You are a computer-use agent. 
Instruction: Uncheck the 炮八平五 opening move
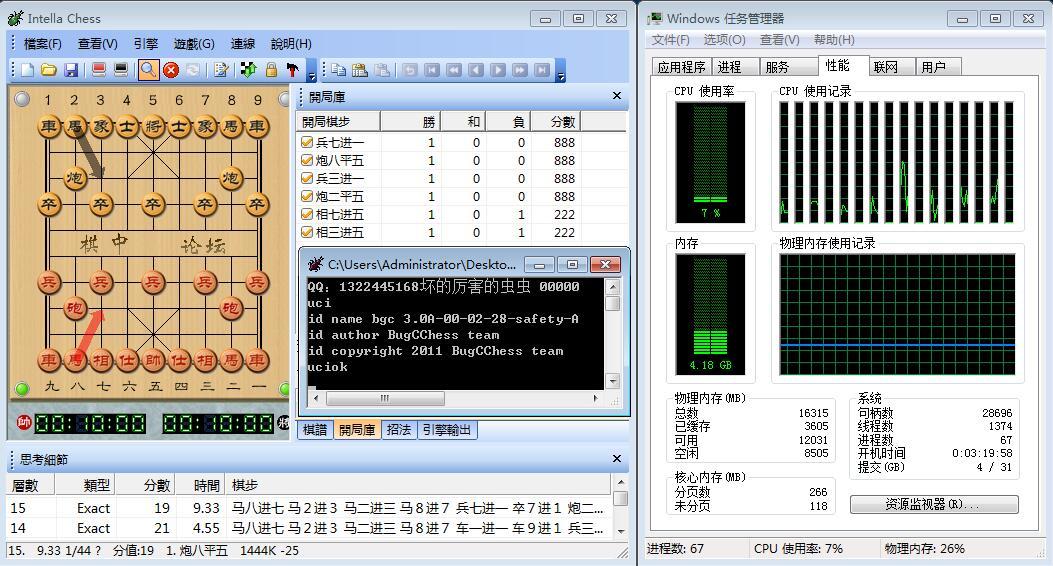pos(307,160)
